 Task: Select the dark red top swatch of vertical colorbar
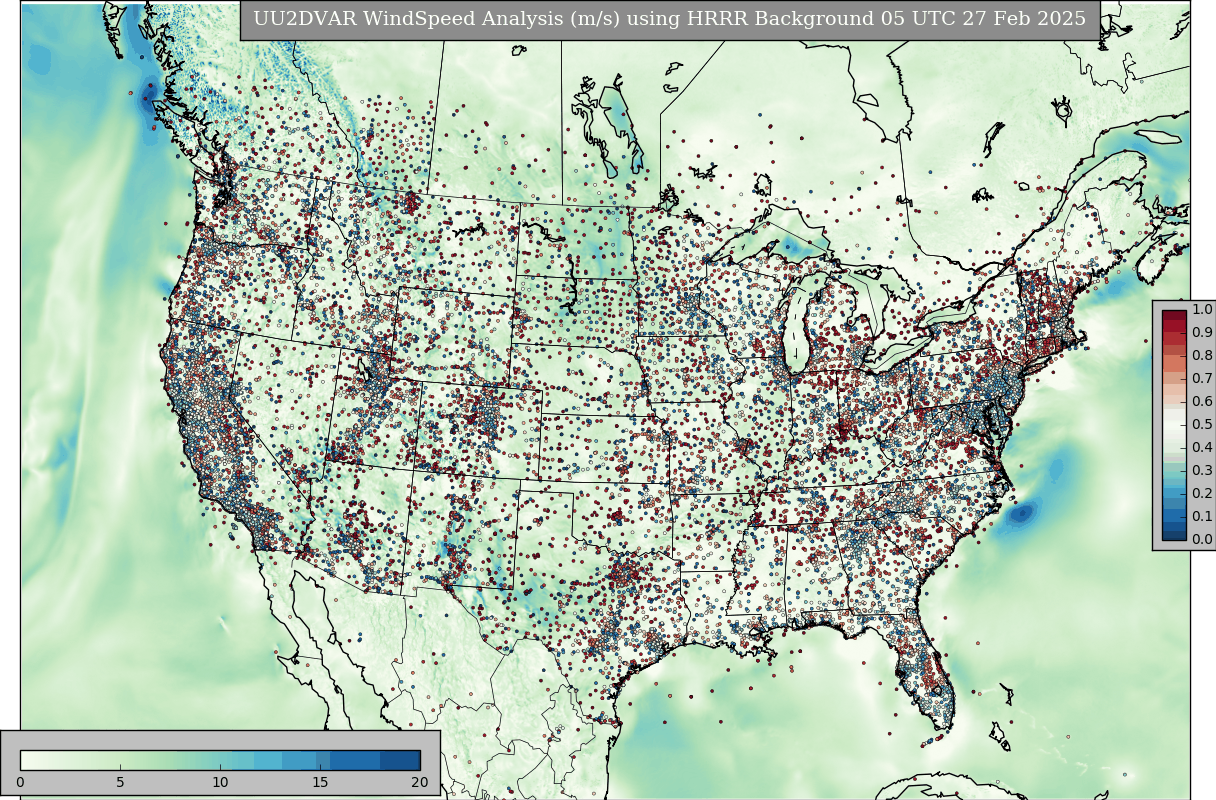1175,316
